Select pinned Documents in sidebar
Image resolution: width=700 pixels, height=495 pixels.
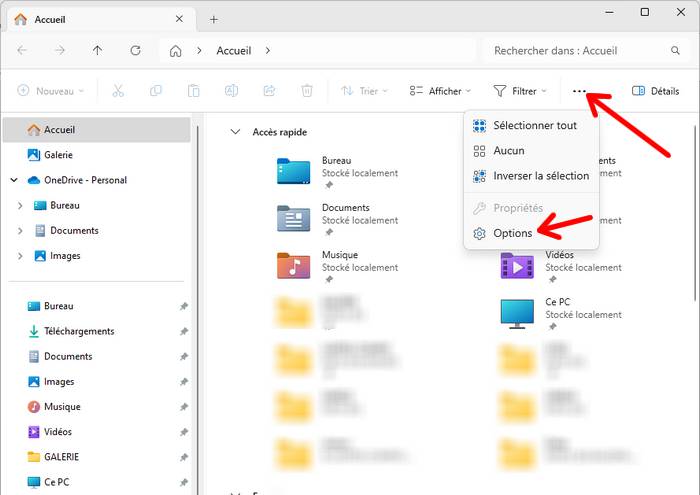(x=96, y=356)
